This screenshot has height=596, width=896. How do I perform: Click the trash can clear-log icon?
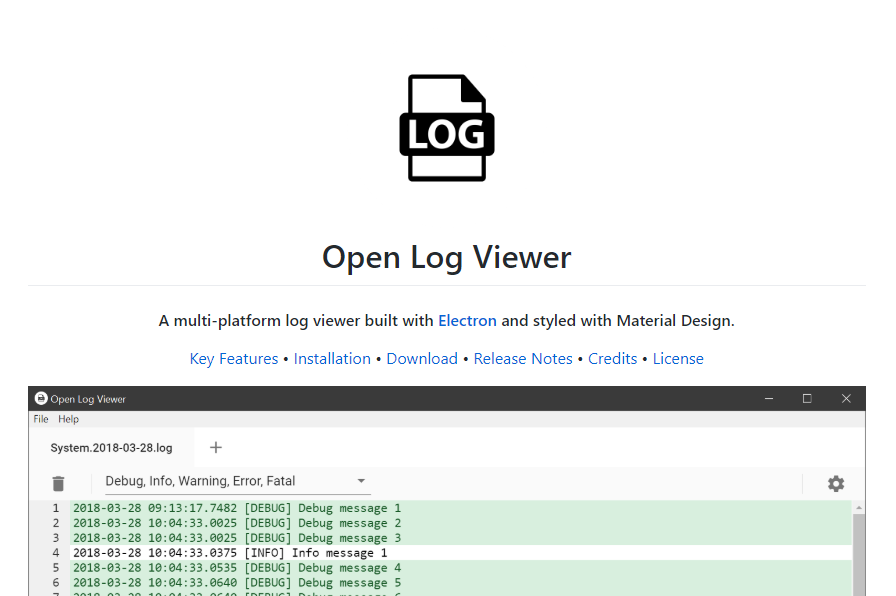58,483
